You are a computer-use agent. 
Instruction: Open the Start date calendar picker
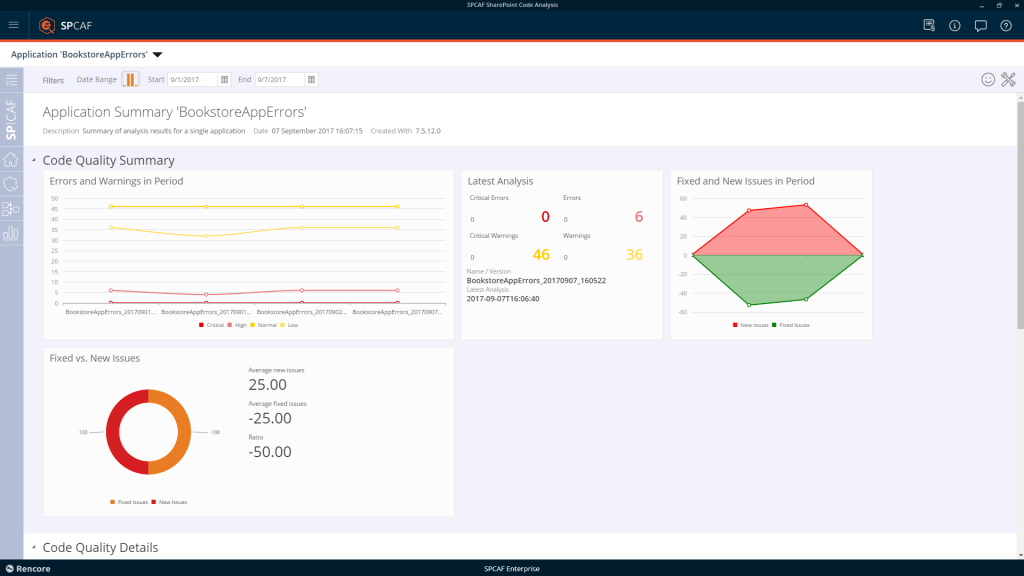click(224, 80)
